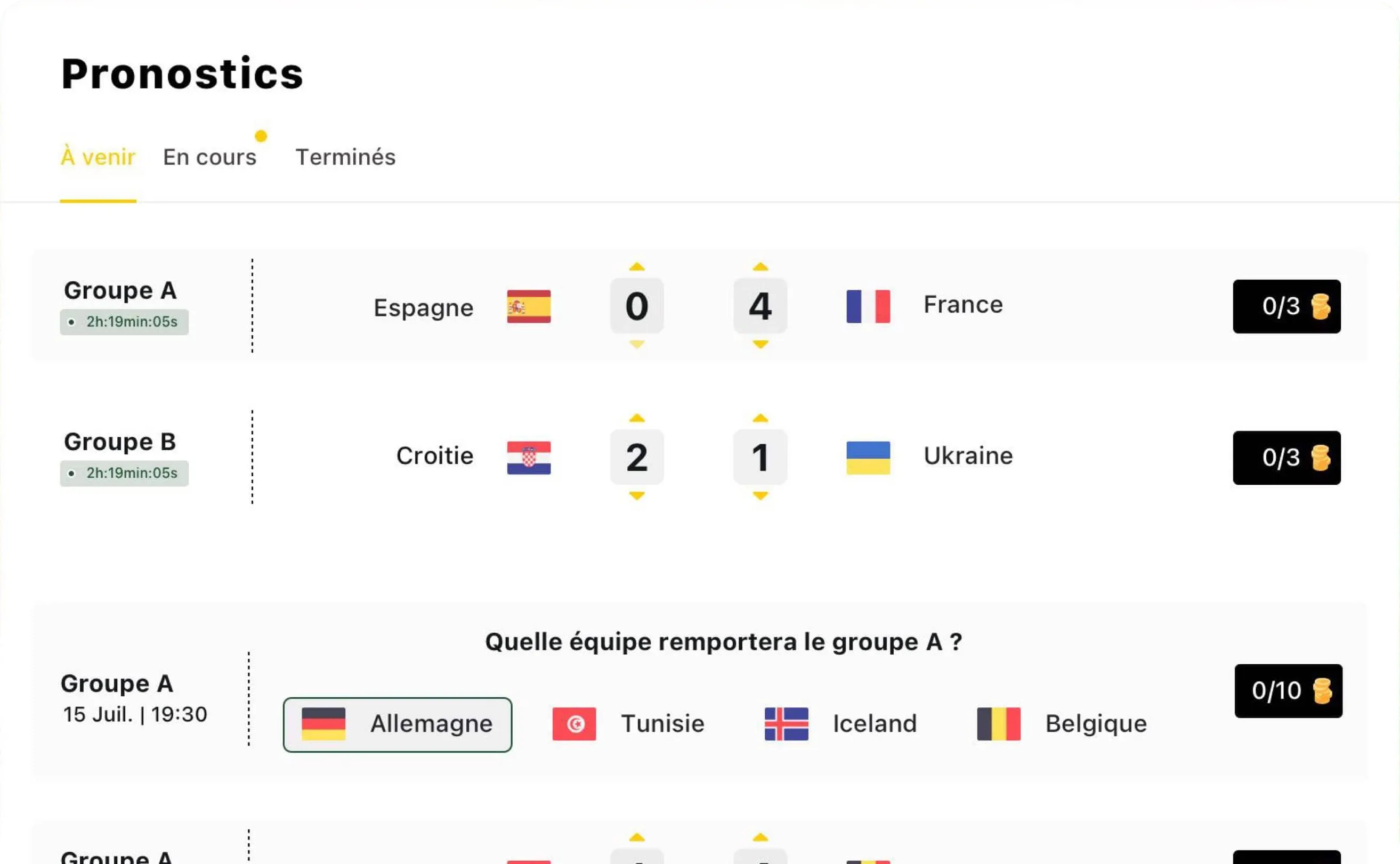The image size is (1400, 864).
Task: Click the Espagne flag icon
Action: tap(529, 307)
